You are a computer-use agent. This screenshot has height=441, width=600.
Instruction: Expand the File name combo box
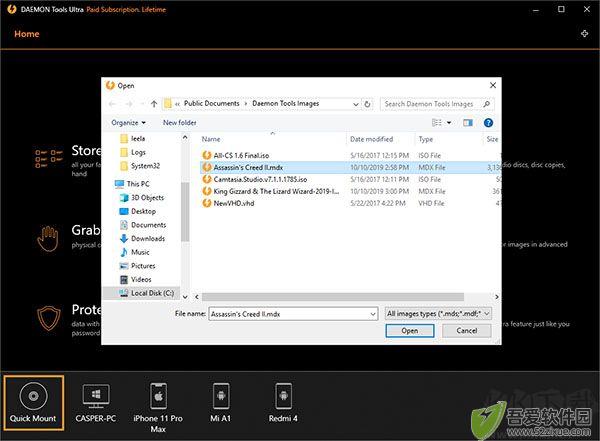pos(373,314)
